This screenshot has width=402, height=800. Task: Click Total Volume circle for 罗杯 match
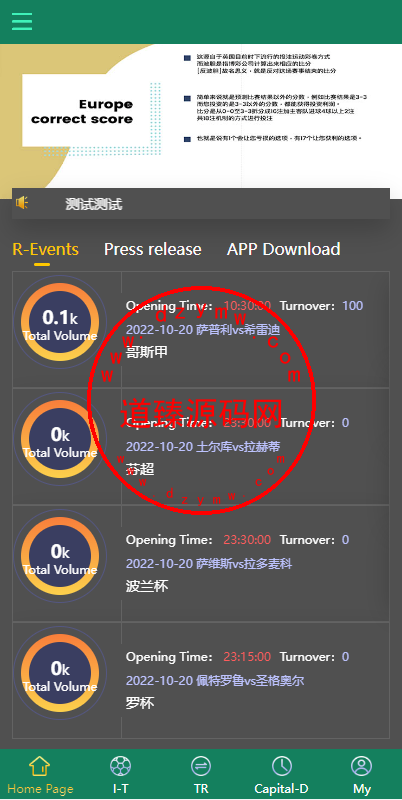(x=60, y=673)
